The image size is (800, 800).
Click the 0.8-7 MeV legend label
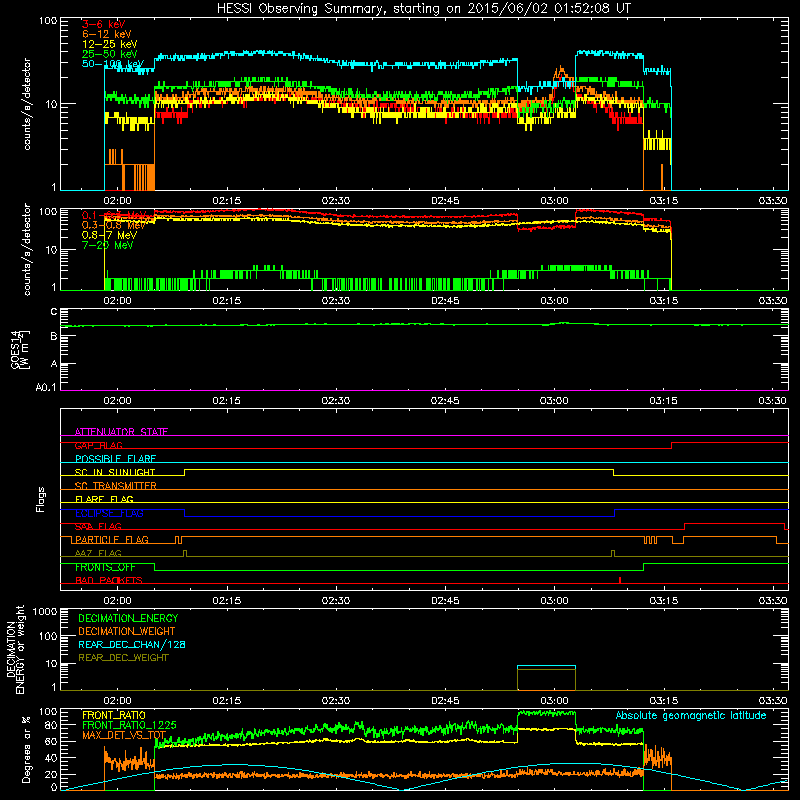[x=110, y=235]
